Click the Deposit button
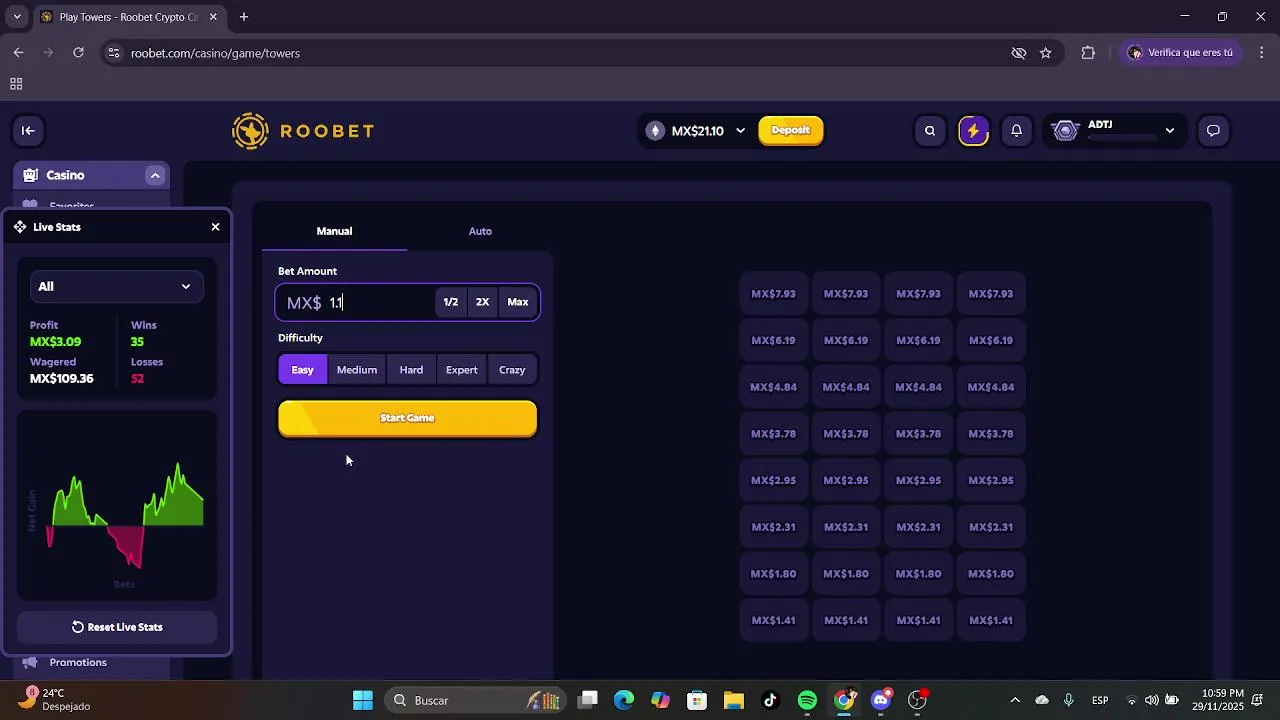The image size is (1280, 720). 791,131
